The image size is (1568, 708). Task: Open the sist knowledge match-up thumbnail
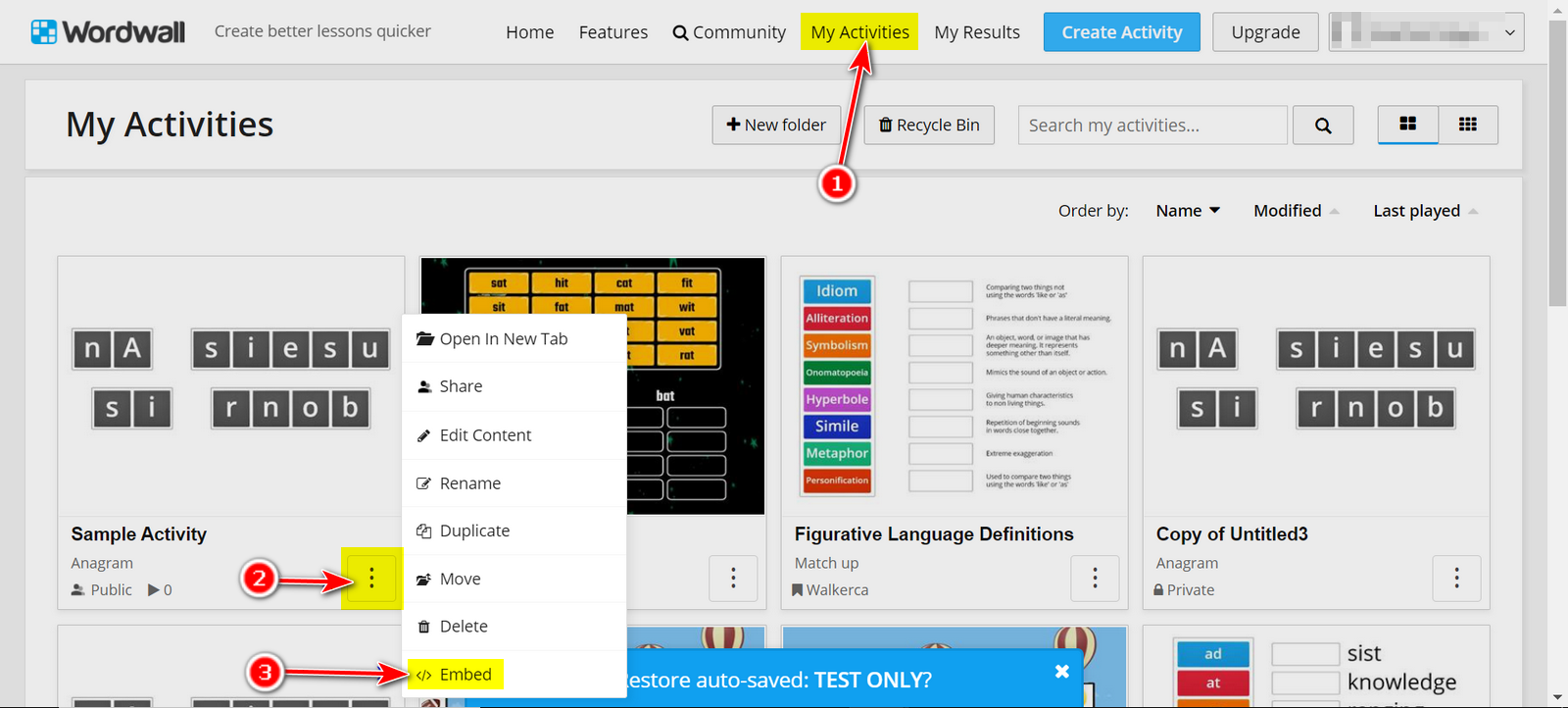click(1316, 667)
